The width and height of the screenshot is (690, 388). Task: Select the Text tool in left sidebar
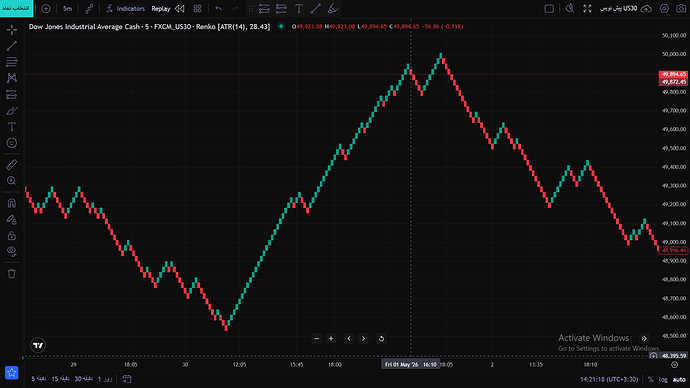(12, 127)
